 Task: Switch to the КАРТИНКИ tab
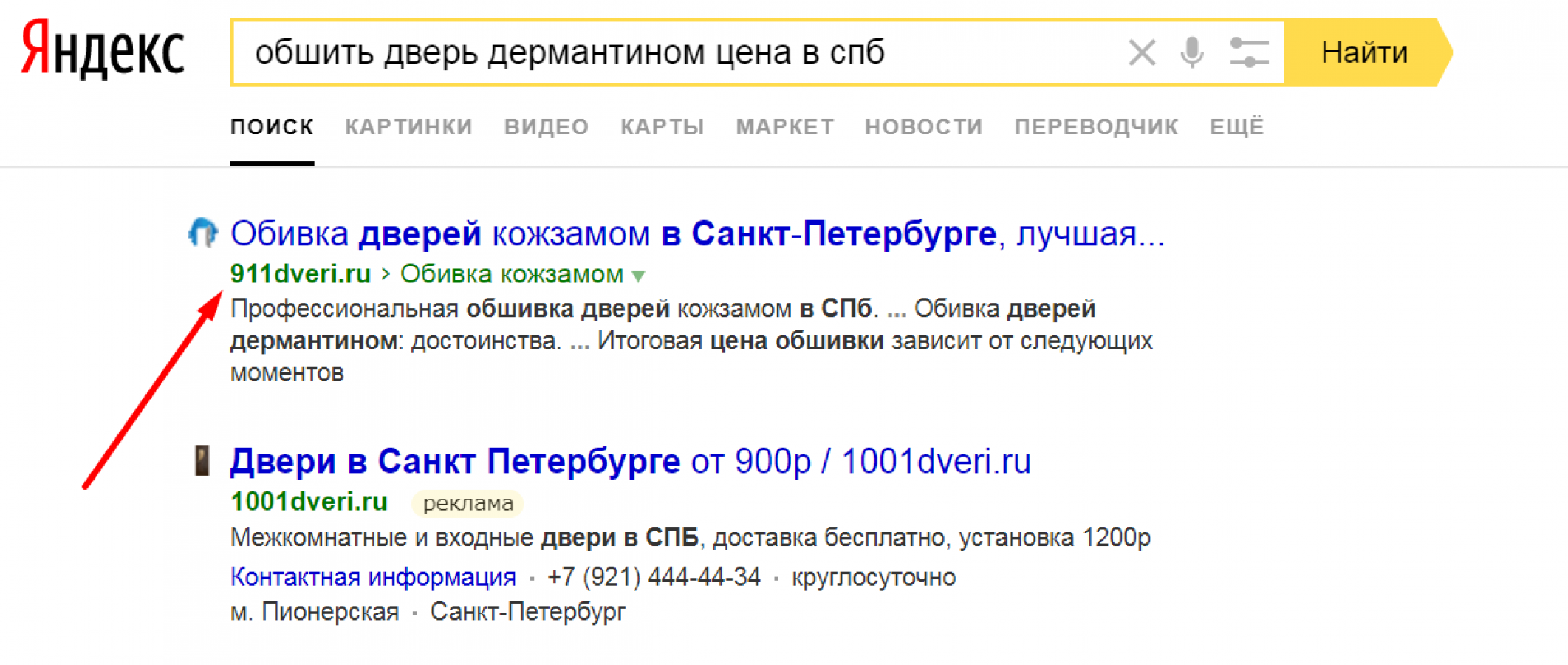[408, 127]
